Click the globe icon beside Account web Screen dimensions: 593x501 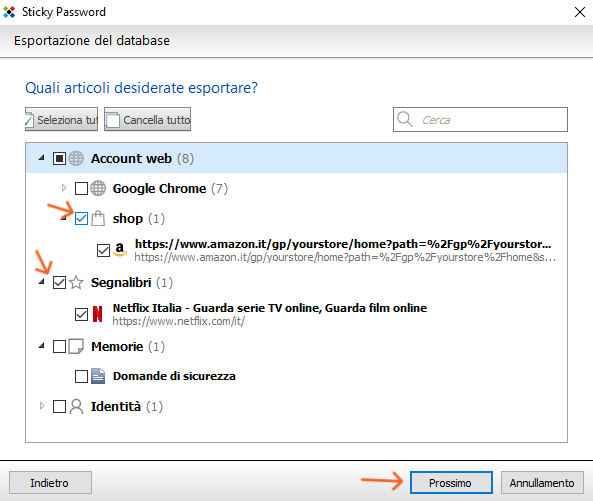[x=76, y=158]
